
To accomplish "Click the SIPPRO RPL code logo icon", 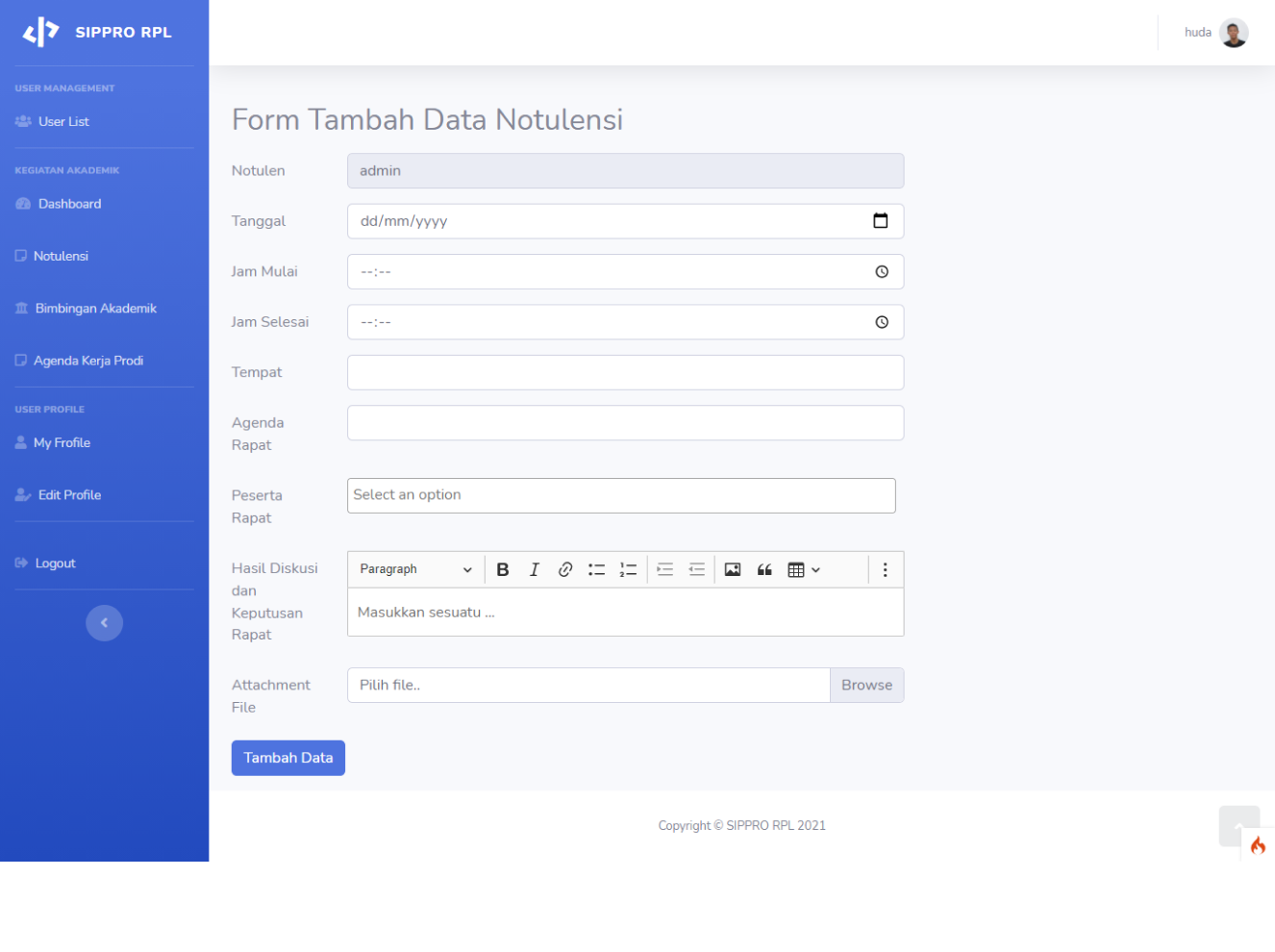I will pos(41,32).
